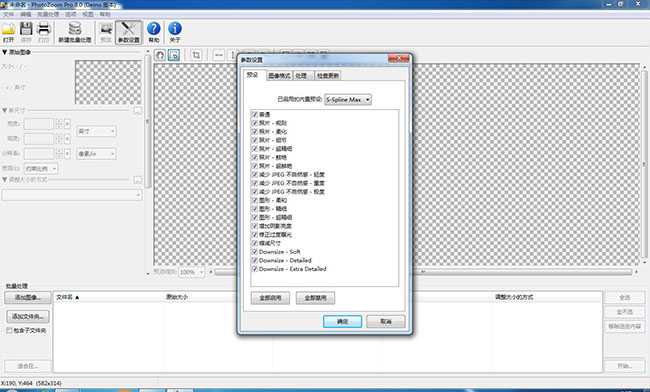
Task: Start a new batch process (新建批量处理)
Action: [75, 32]
